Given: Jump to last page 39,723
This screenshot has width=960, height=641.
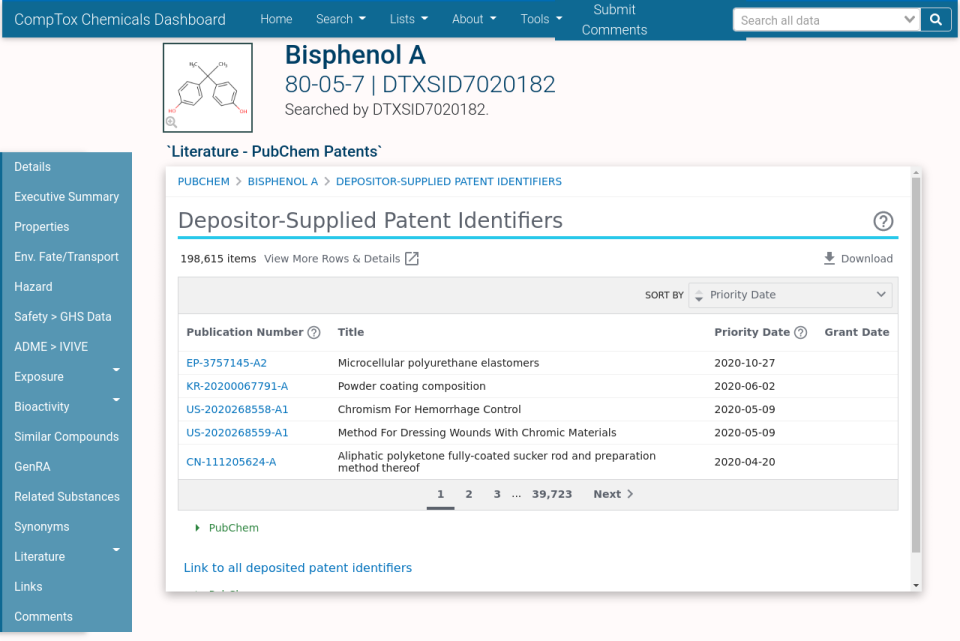Looking at the screenshot, I should pyautogui.click(x=552, y=494).
